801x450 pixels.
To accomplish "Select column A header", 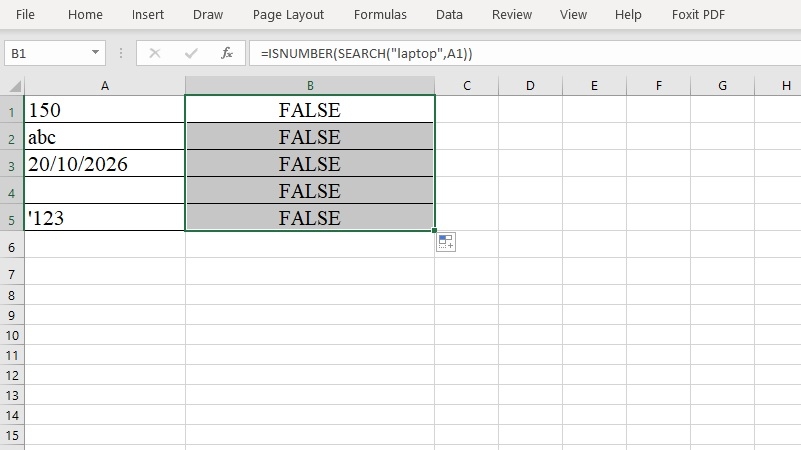I will 105,86.
